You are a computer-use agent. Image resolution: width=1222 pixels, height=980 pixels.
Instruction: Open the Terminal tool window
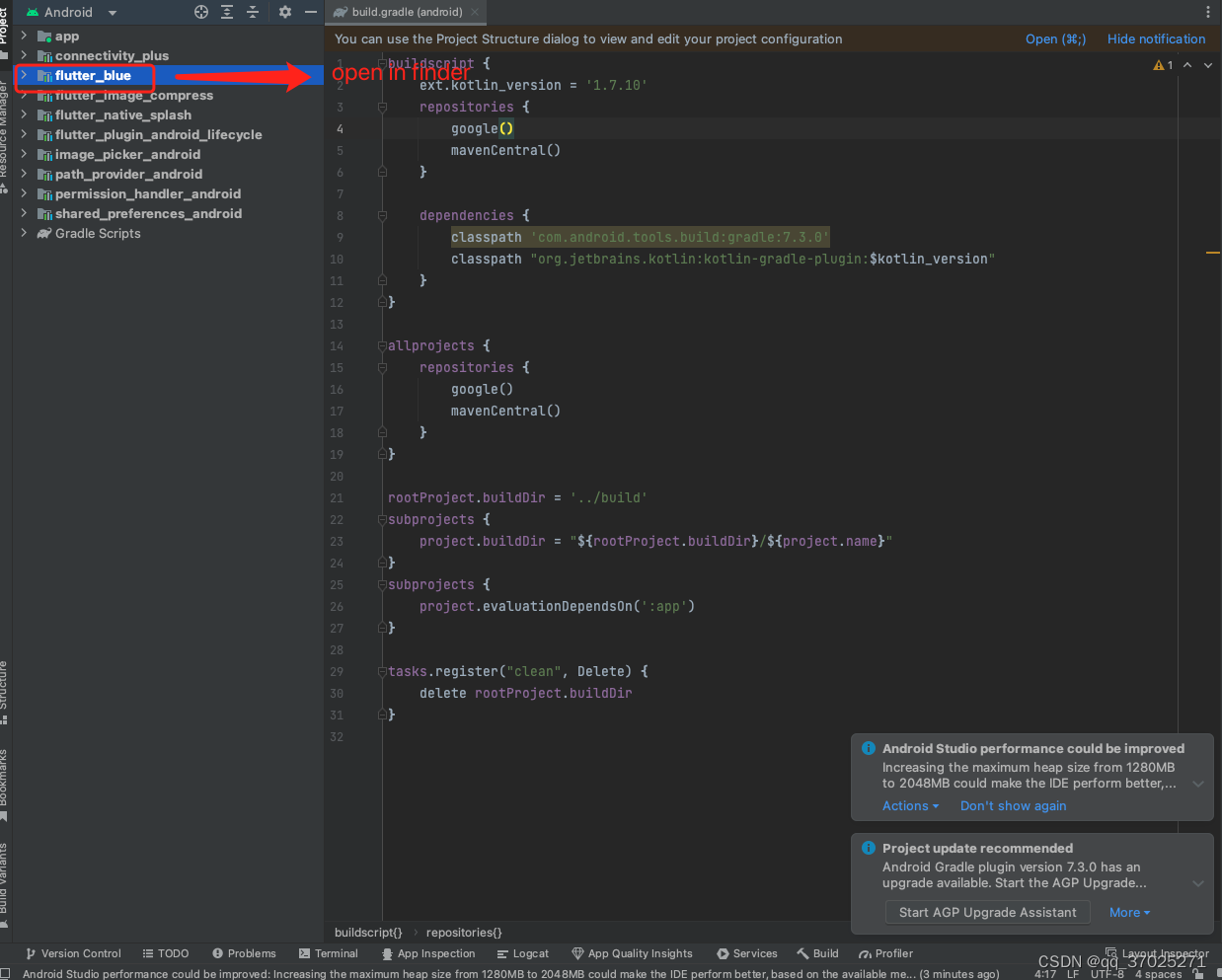point(329,953)
